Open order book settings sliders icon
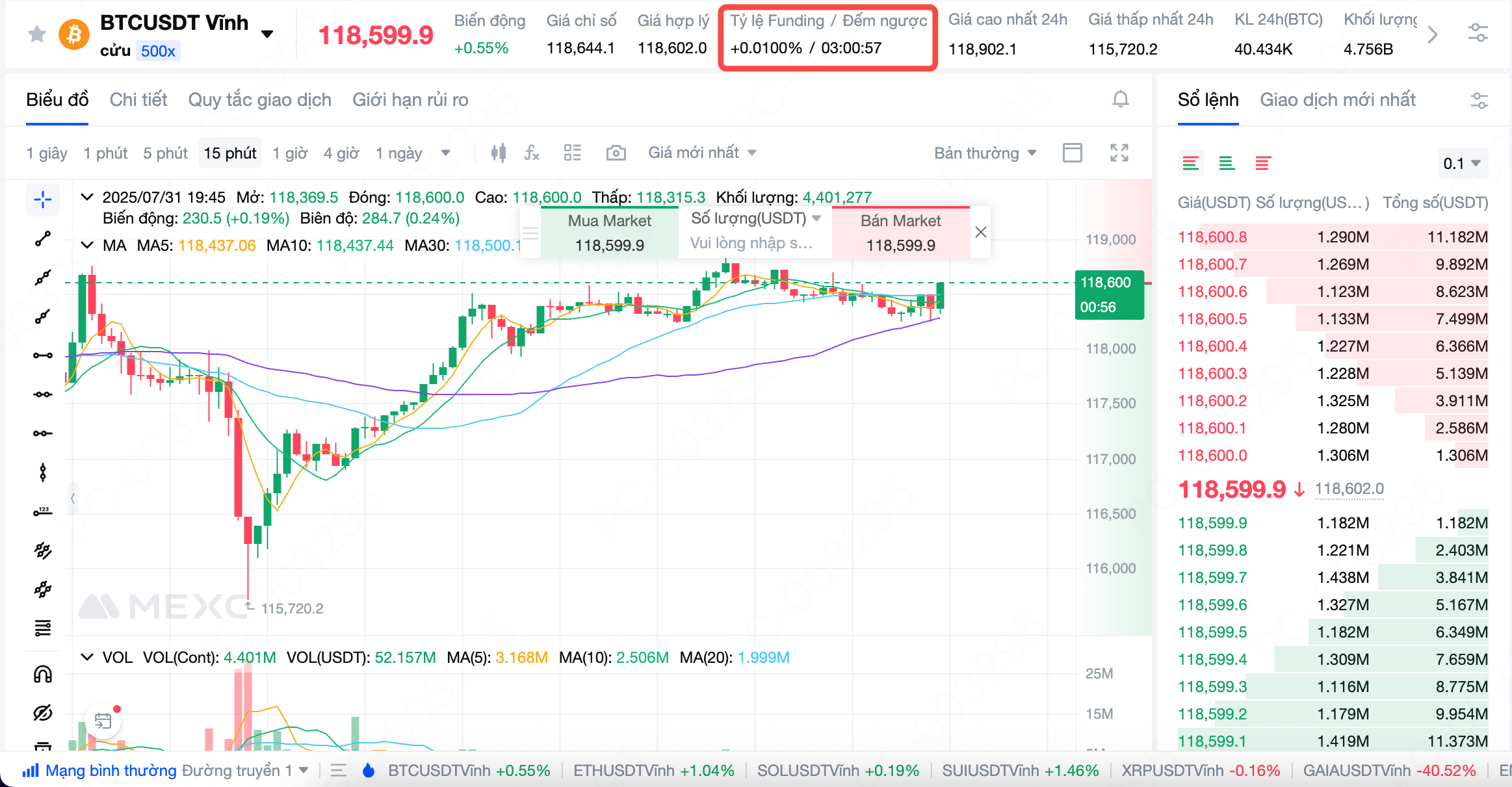 [x=1479, y=100]
